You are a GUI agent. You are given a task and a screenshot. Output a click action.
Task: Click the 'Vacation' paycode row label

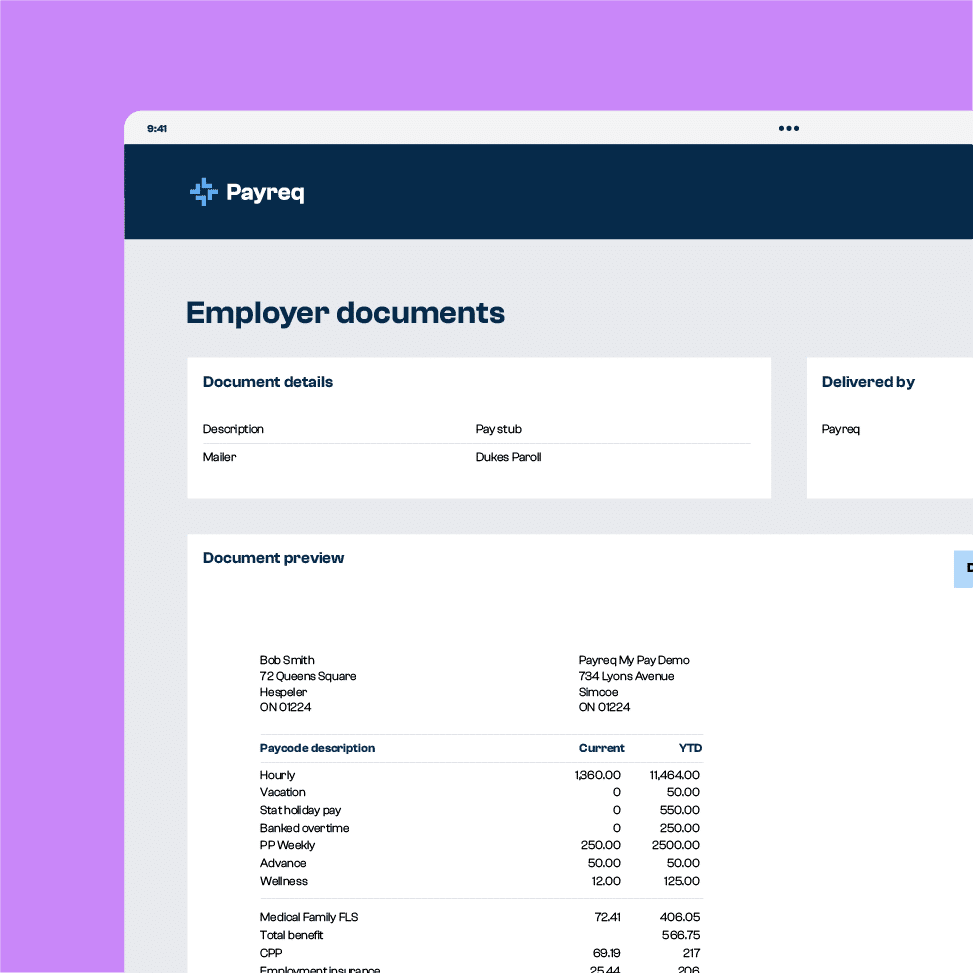point(282,792)
